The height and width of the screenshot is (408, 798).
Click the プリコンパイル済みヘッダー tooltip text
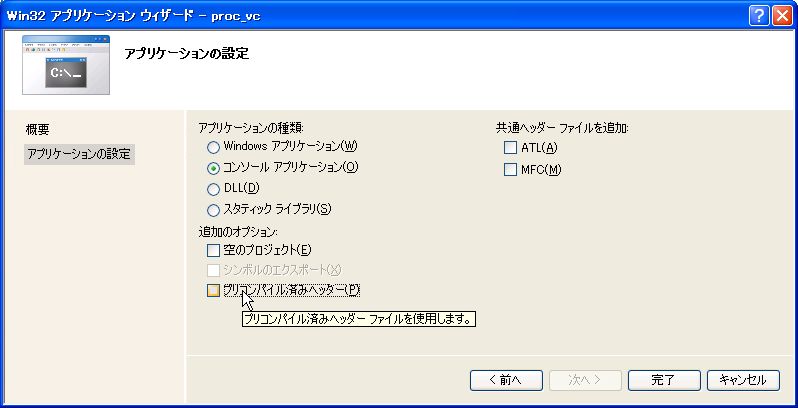tap(358, 319)
